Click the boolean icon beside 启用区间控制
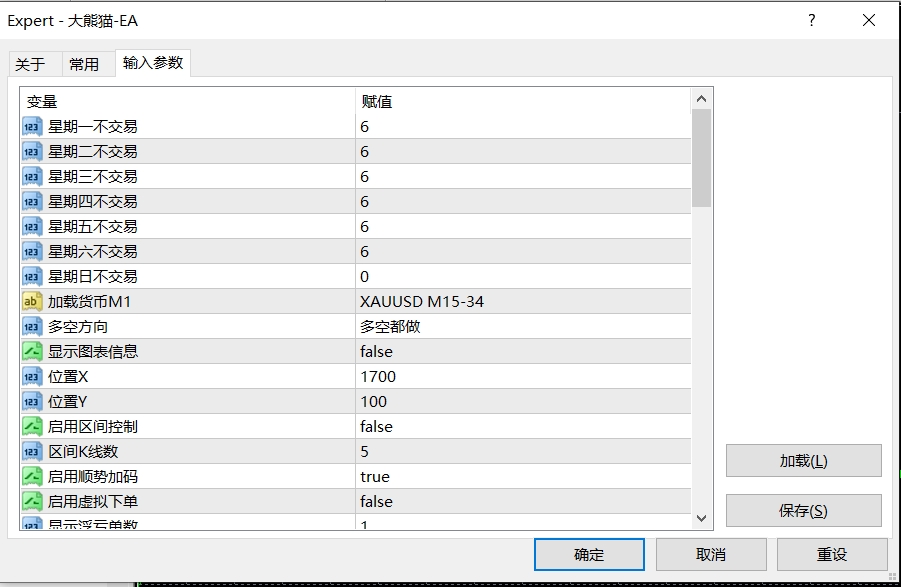Screen dimensions: 901x587 [32, 427]
